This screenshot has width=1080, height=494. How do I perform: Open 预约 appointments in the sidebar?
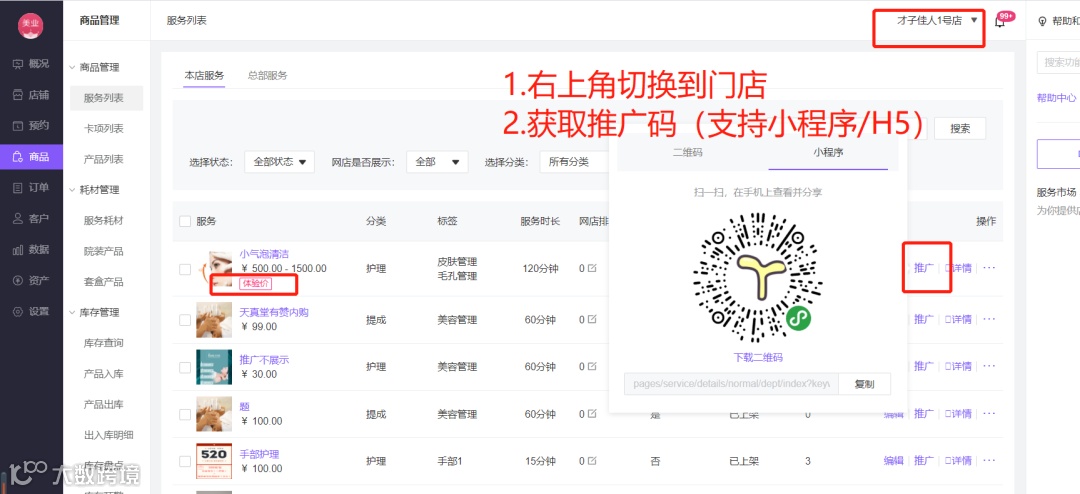coord(31,126)
